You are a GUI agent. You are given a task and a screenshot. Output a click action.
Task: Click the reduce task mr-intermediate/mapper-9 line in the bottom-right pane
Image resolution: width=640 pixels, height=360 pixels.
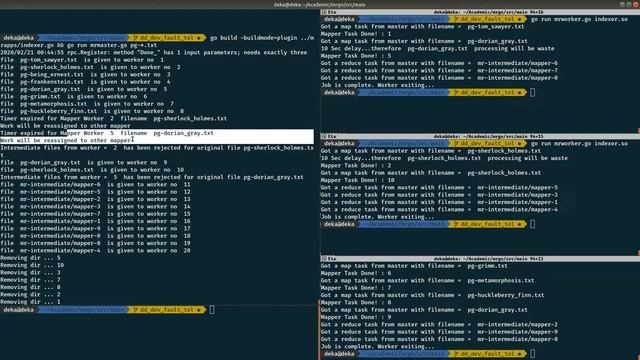(439, 332)
